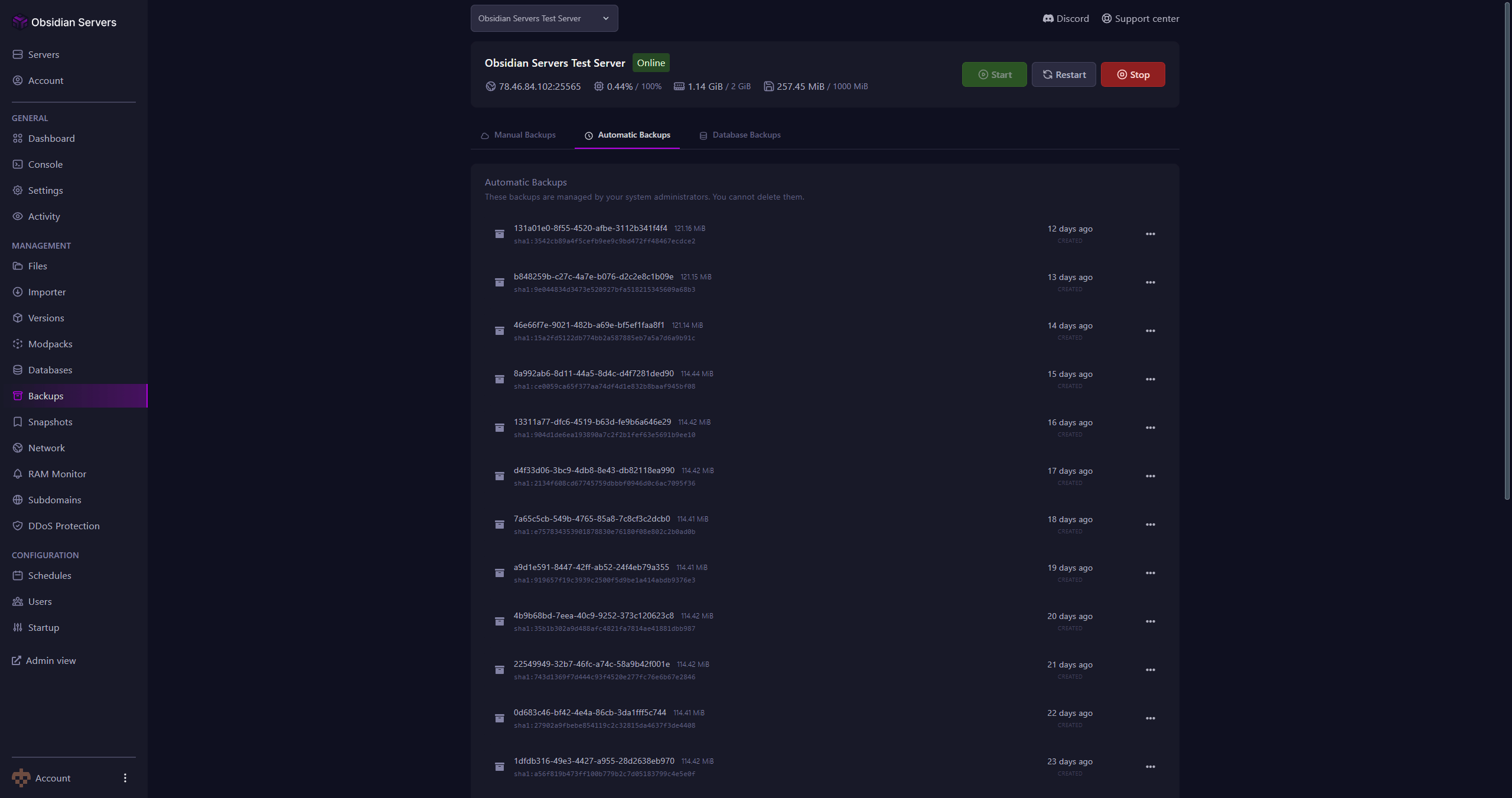Screen dimensions: 1512x798
Task: Expand the server selector dropdown
Action: tap(544, 18)
